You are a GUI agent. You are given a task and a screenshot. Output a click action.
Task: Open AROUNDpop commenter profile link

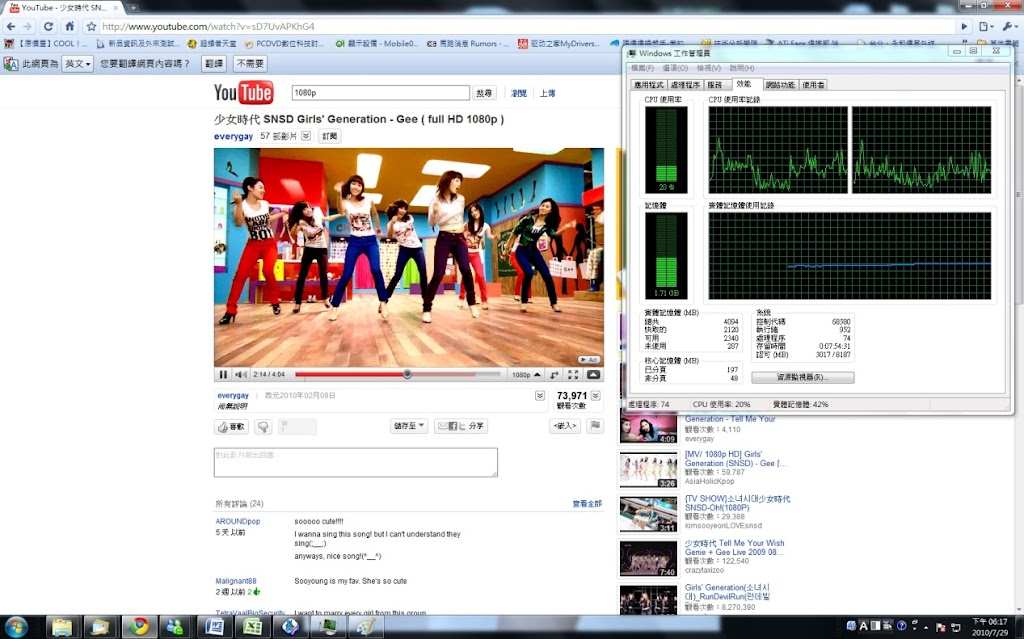(x=238, y=521)
